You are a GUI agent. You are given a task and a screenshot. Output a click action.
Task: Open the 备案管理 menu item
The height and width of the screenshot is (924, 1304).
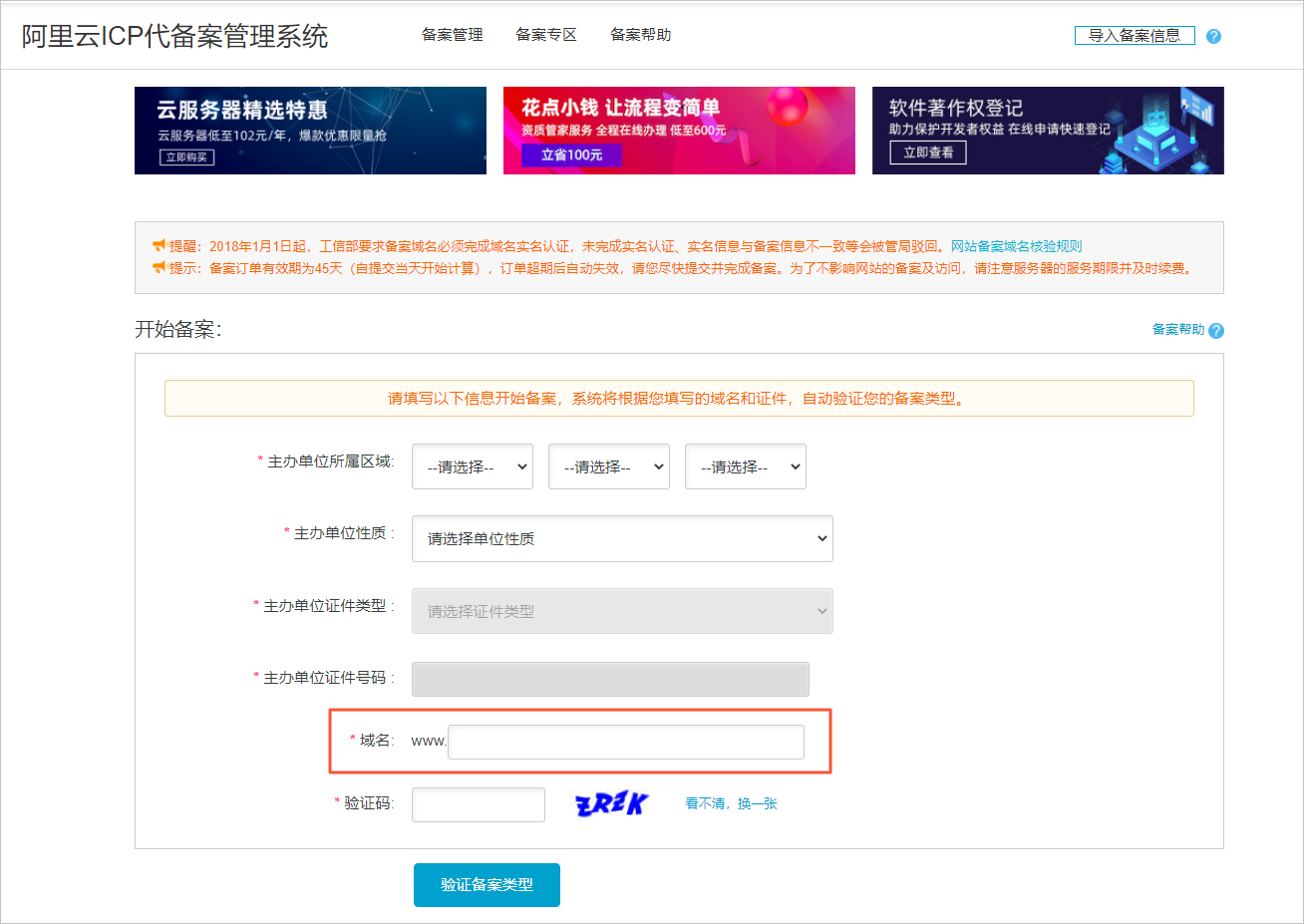click(x=451, y=34)
